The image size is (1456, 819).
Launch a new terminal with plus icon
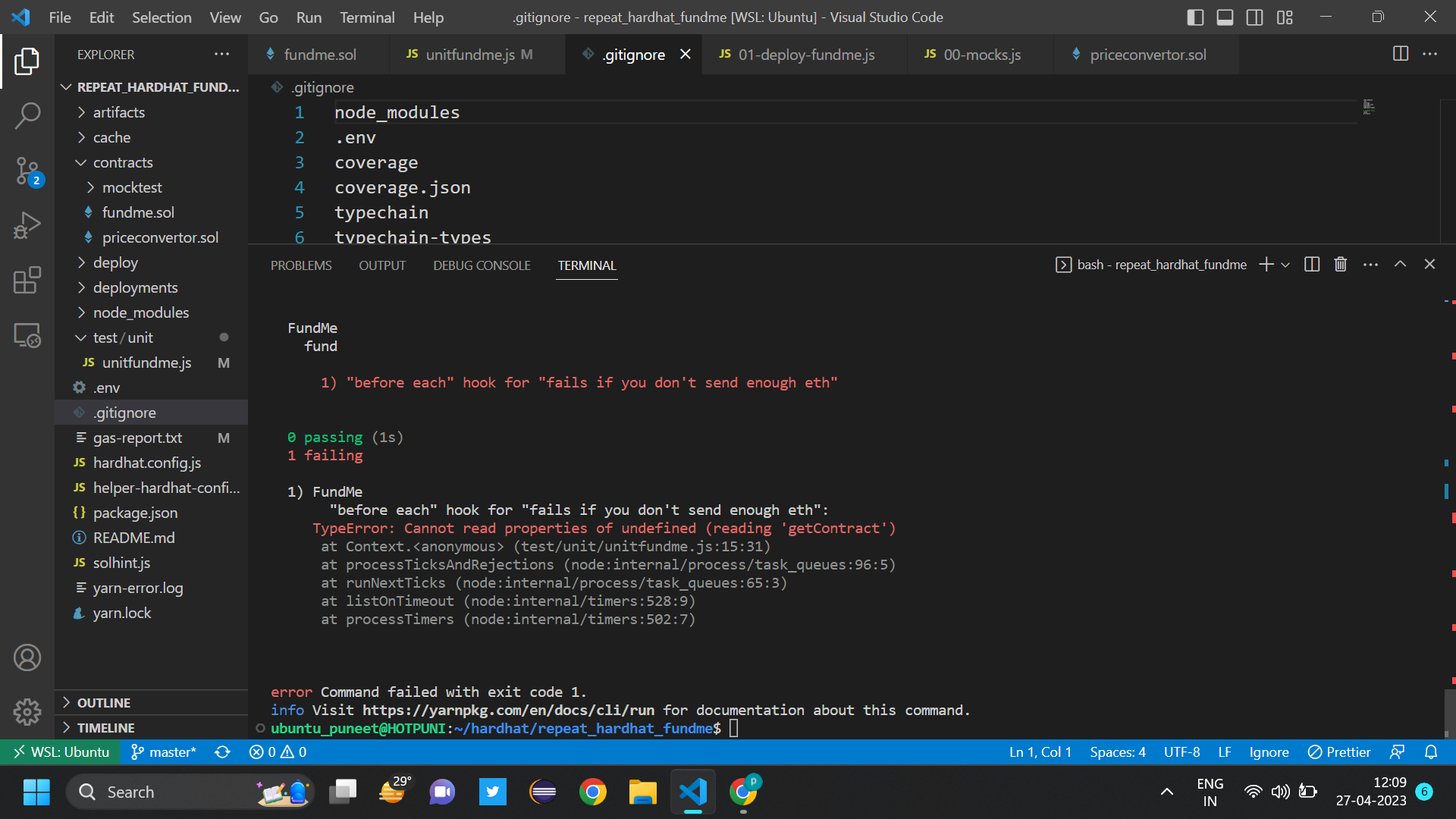(1266, 265)
